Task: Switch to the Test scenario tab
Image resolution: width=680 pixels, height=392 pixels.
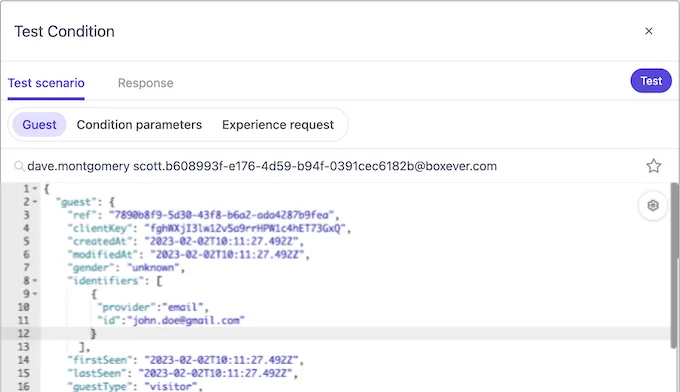Action: click(46, 83)
